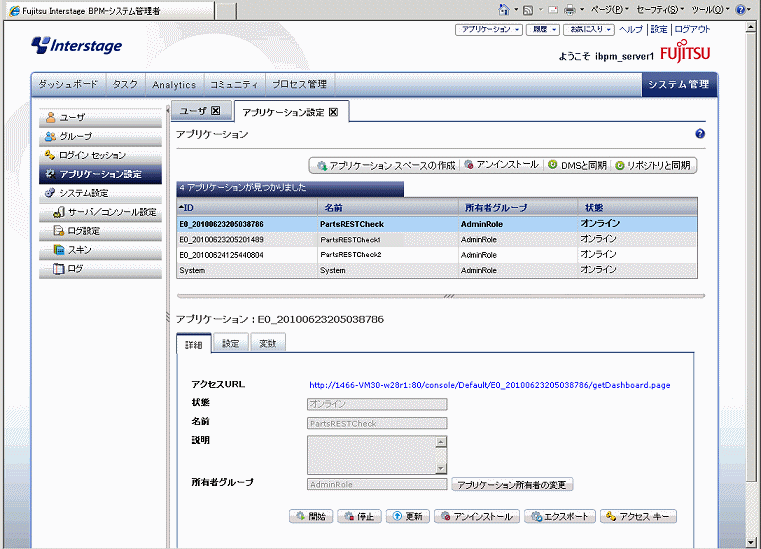Switch to the 変数 detail tab

point(267,344)
